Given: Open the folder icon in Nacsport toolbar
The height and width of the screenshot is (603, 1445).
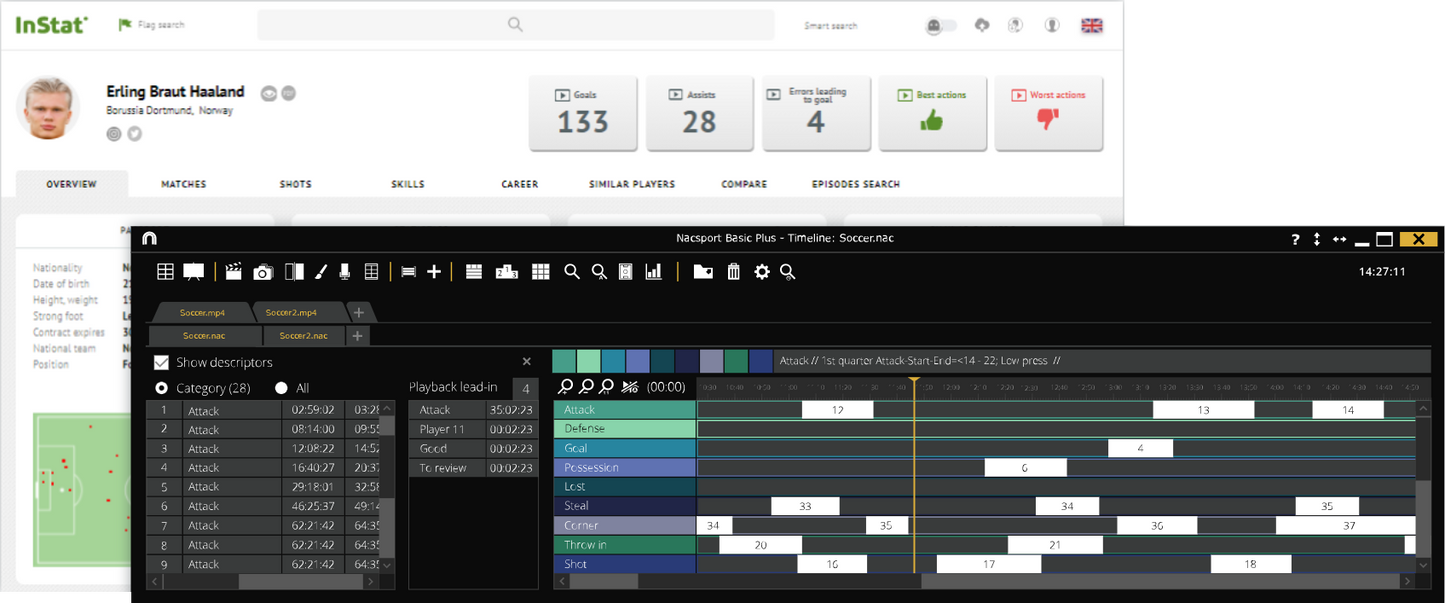Looking at the screenshot, I should [703, 272].
